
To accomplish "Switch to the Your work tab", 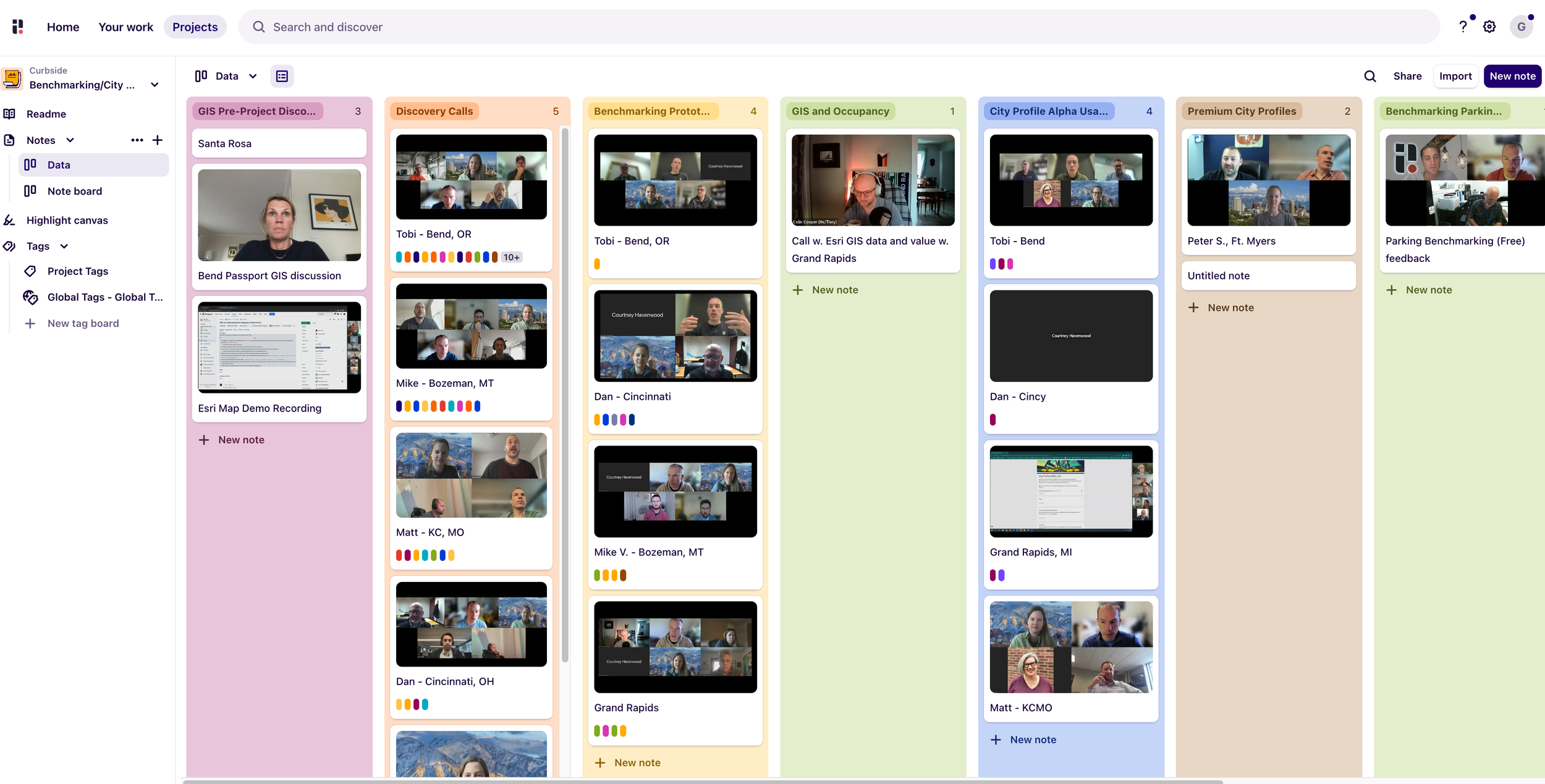I will tap(125, 27).
